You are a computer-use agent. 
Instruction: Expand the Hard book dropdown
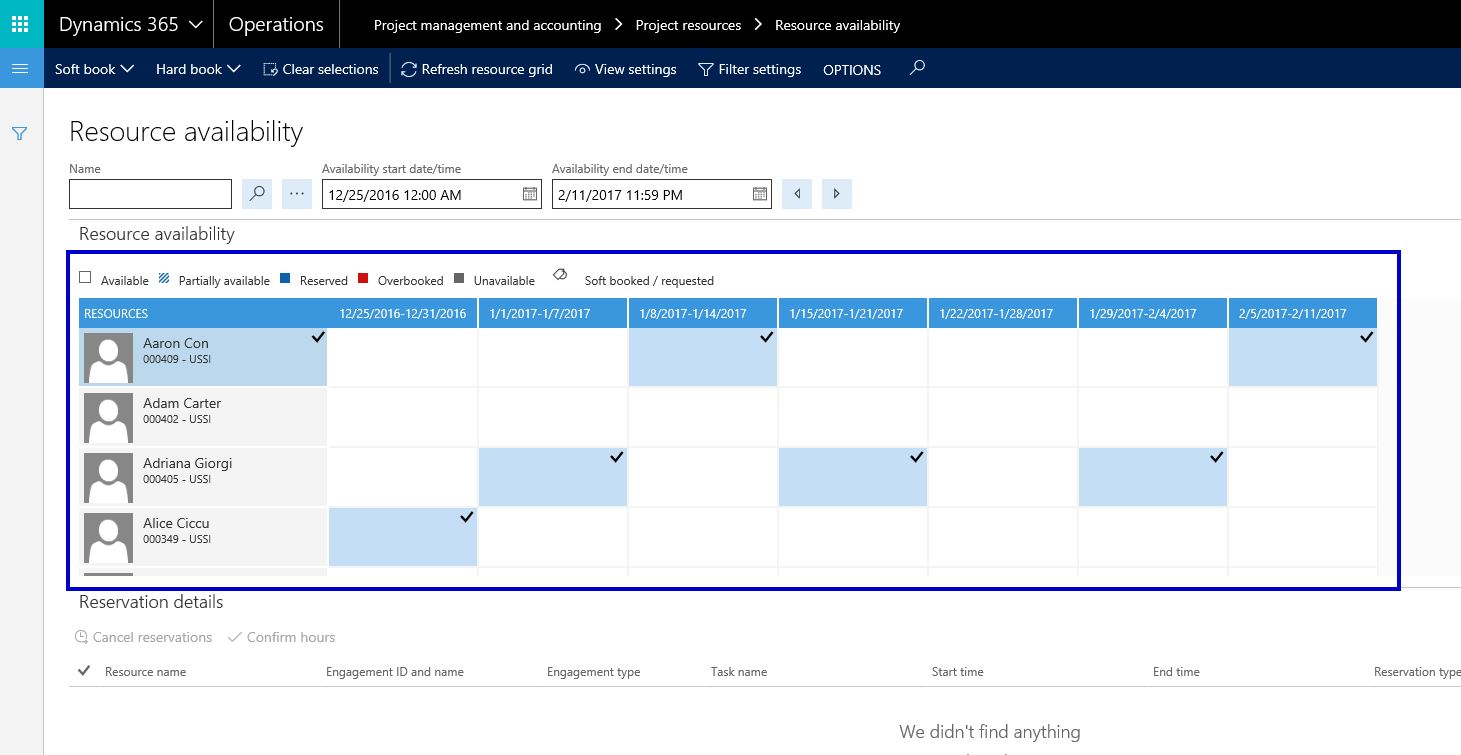click(x=198, y=69)
